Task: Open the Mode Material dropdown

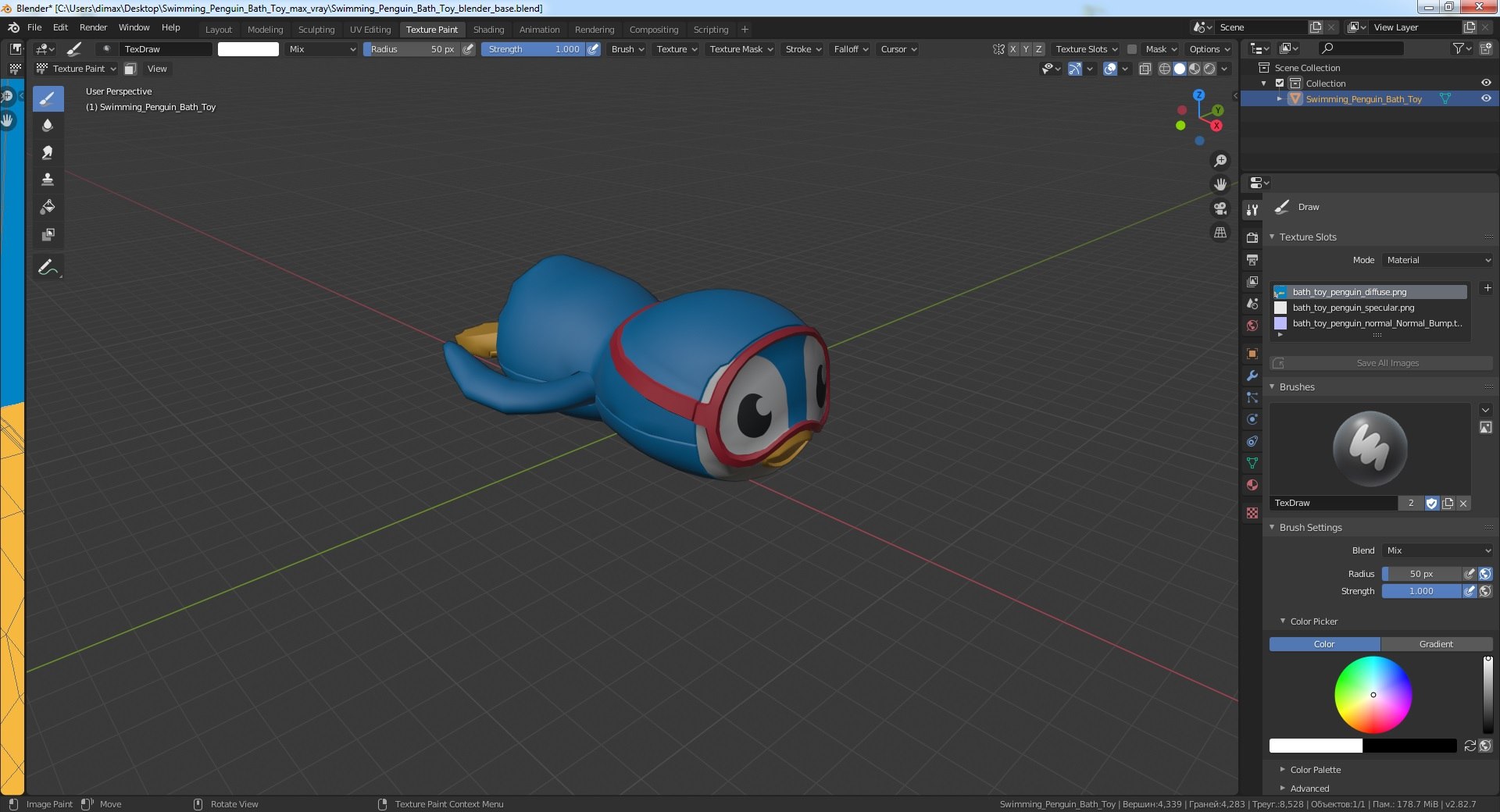Action: [1437, 260]
